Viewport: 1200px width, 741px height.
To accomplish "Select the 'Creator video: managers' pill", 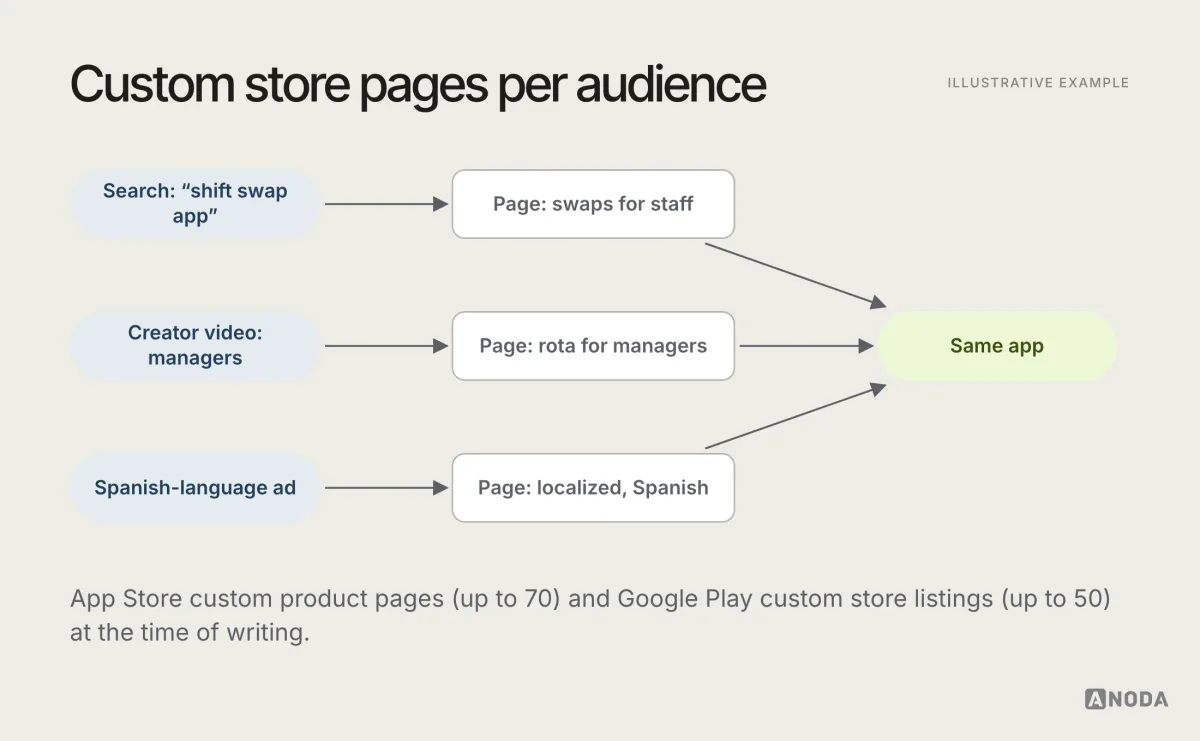I will point(195,346).
